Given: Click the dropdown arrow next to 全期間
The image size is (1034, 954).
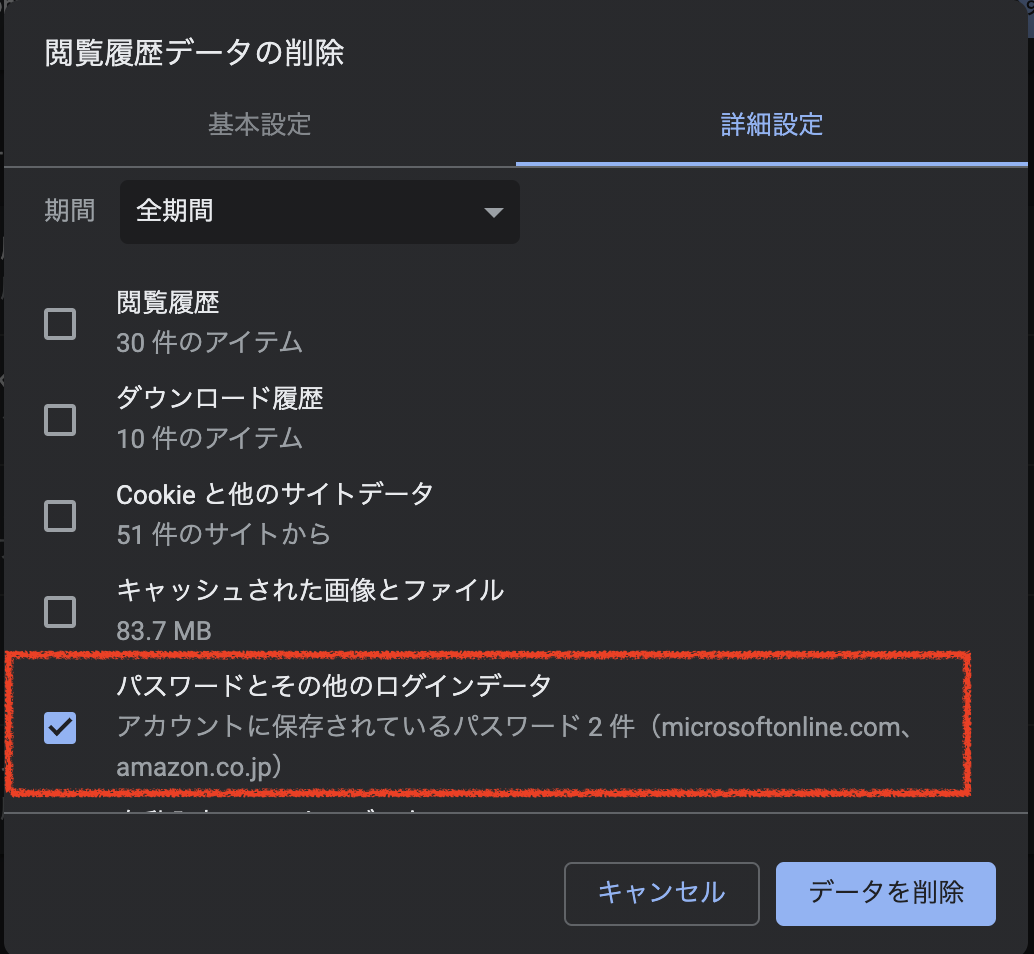Looking at the screenshot, I should pos(493,212).
